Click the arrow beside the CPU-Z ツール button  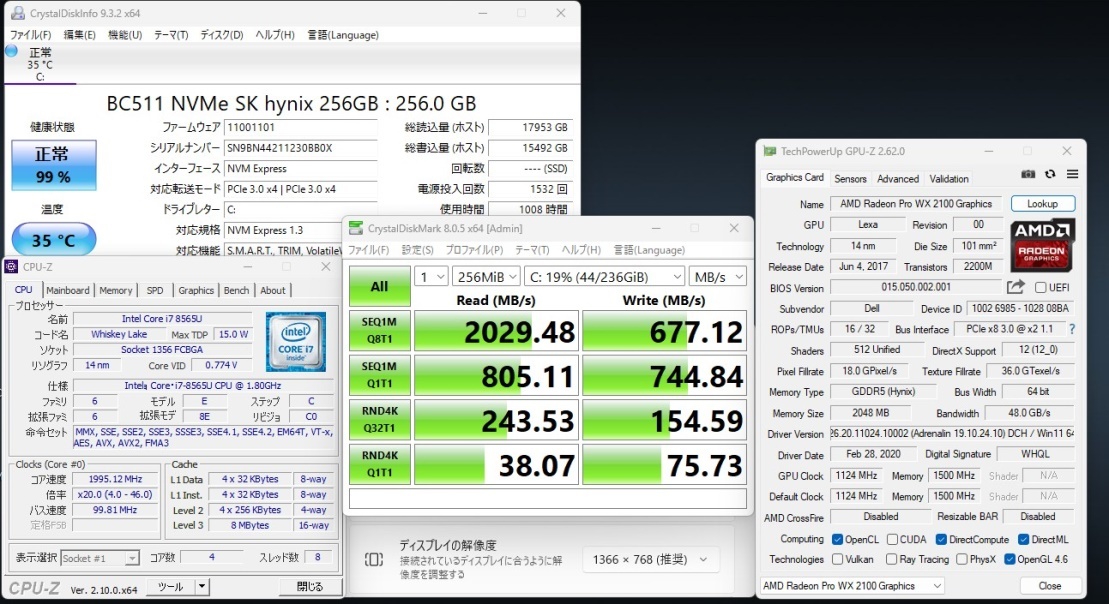coord(202,586)
